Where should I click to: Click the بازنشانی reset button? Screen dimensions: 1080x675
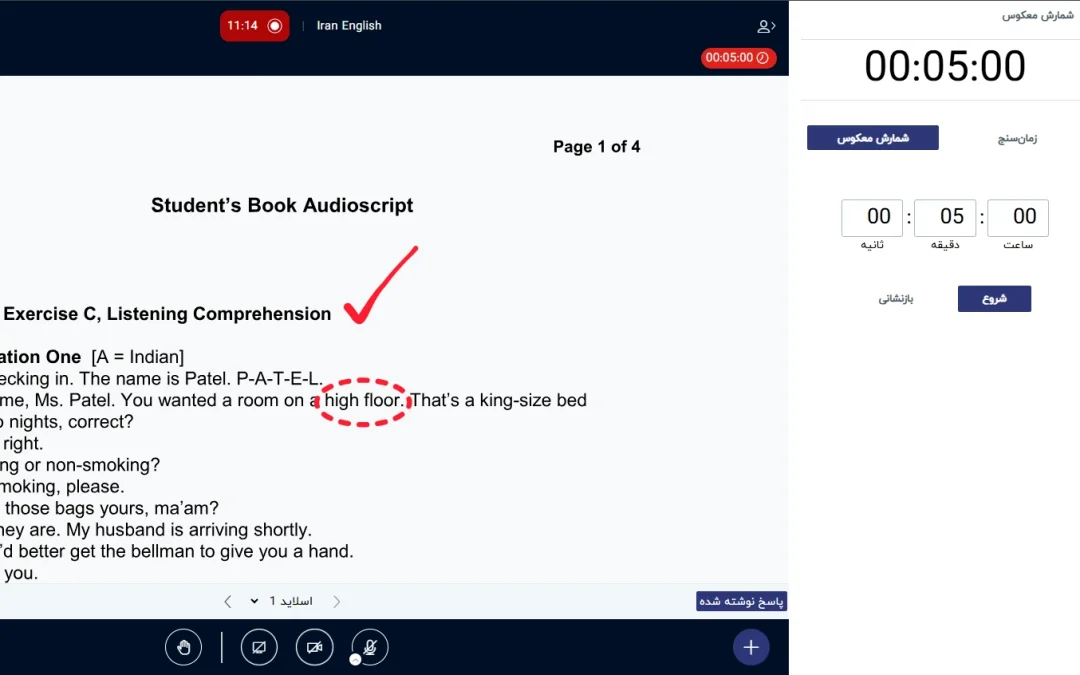tap(895, 299)
